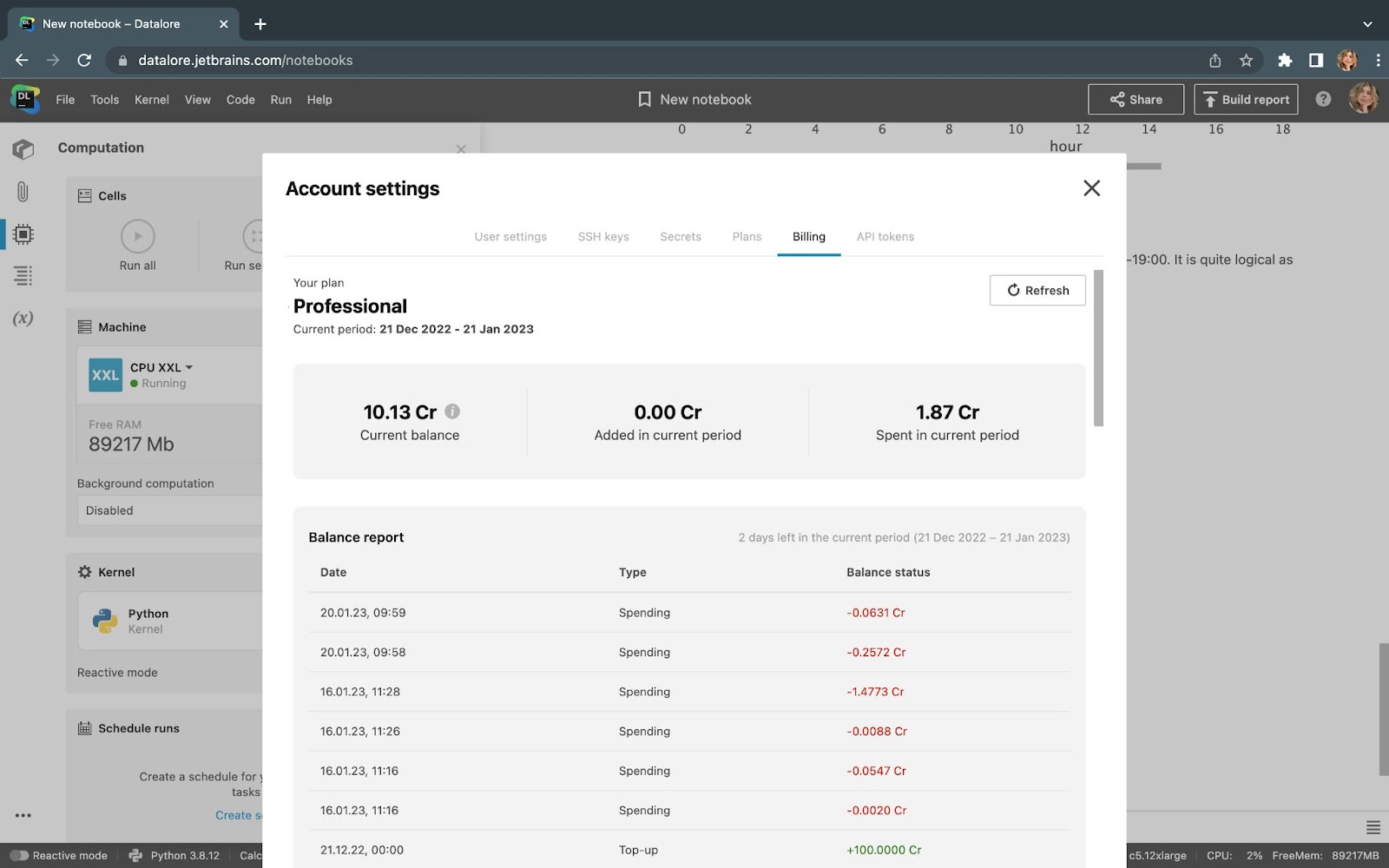Open the browser extensions puzzle icon

coord(1285,60)
